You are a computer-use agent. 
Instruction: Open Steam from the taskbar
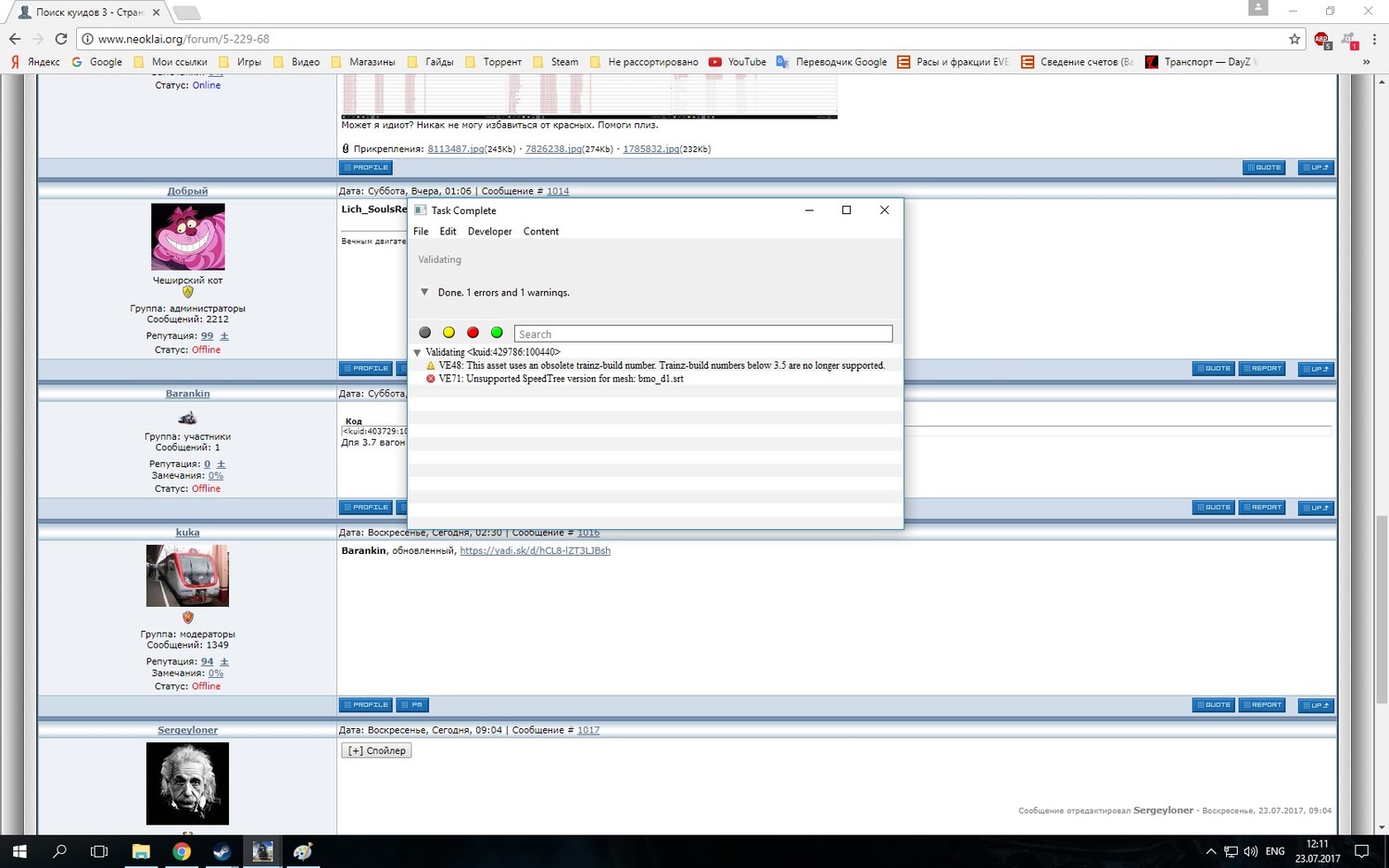click(222, 851)
